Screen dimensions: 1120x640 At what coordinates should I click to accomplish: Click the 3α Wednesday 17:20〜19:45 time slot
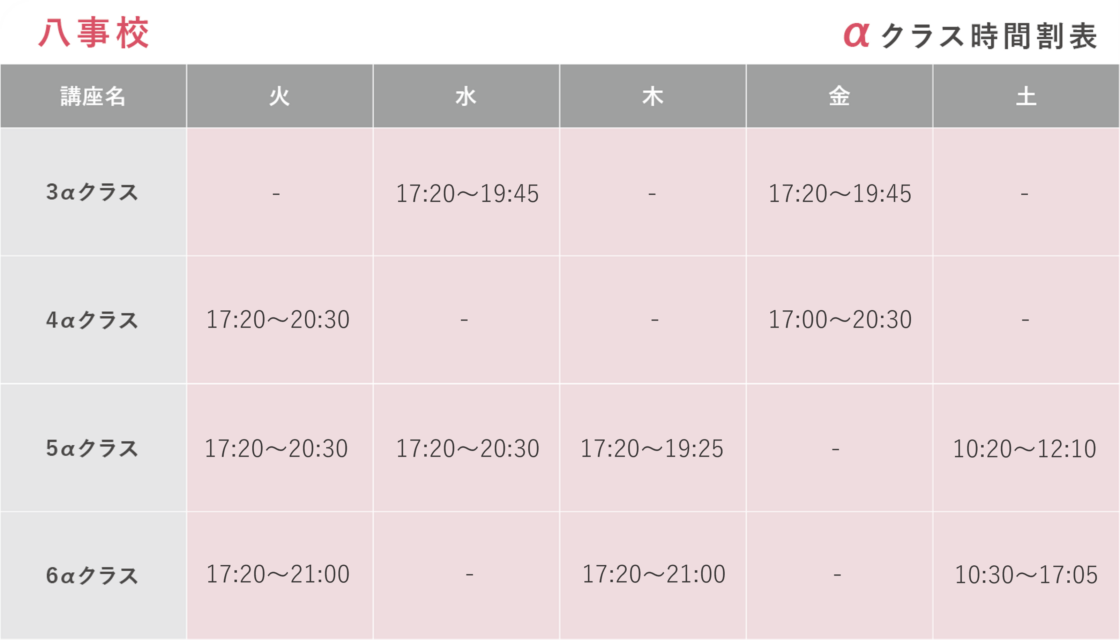click(467, 194)
